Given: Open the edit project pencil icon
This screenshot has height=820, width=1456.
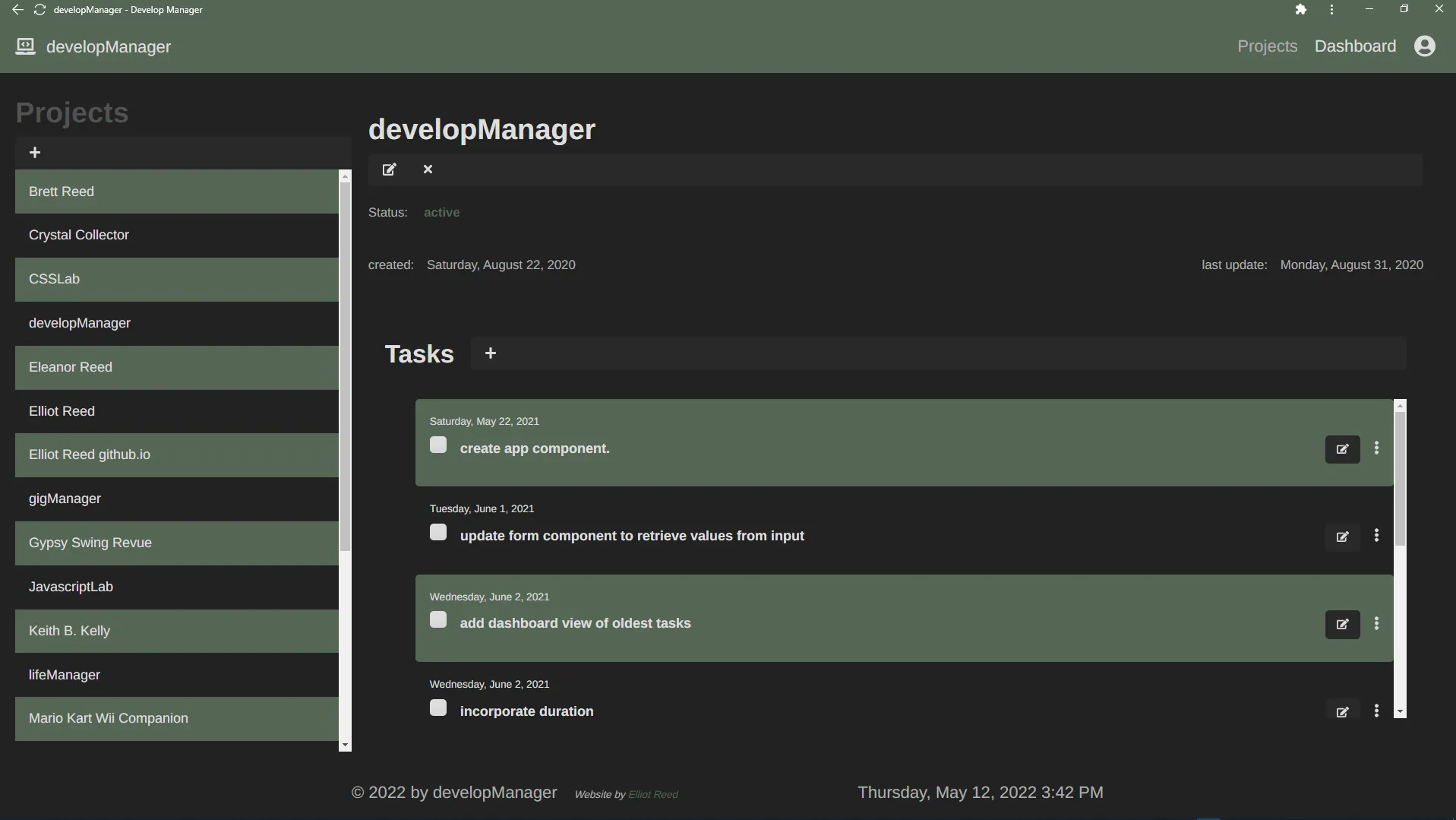Looking at the screenshot, I should (x=389, y=169).
